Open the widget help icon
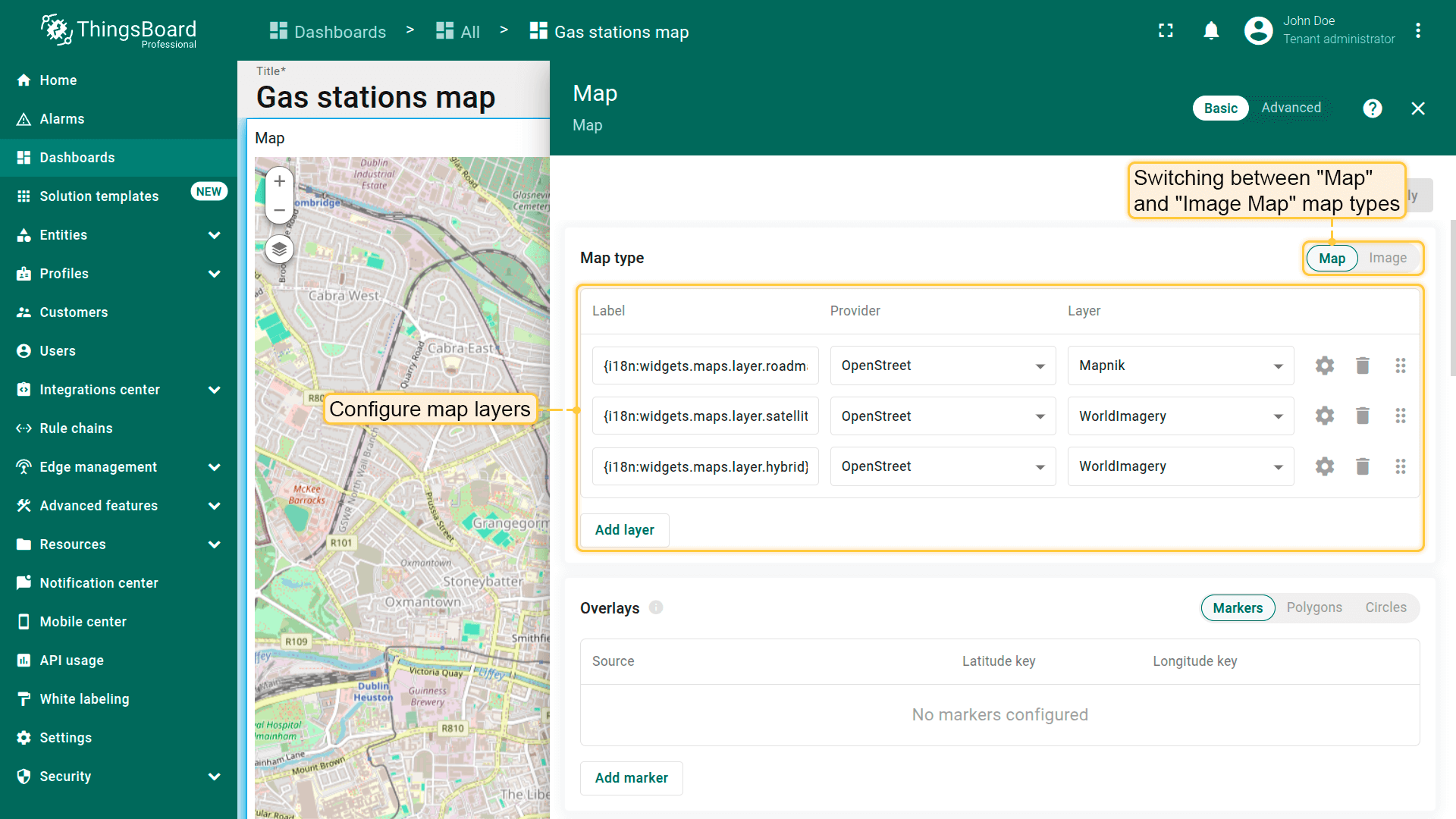This screenshot has width=1456, height=819. pyautogui.click(x=1372, y=108)
